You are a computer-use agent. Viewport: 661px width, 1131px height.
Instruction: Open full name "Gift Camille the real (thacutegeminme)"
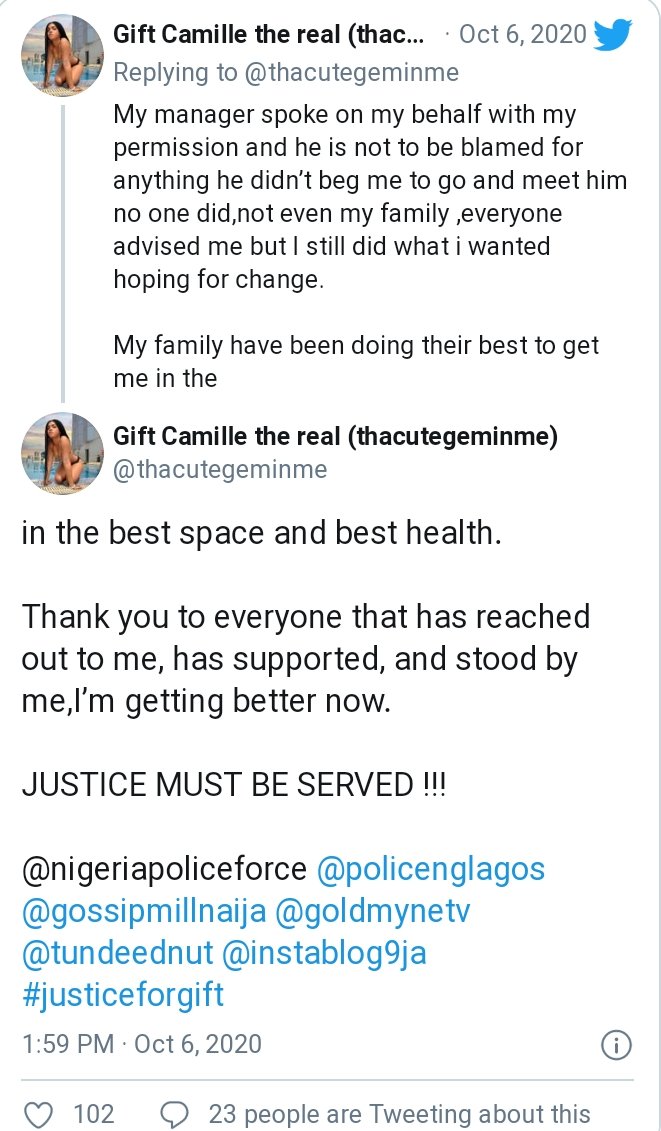coord(335,435)
